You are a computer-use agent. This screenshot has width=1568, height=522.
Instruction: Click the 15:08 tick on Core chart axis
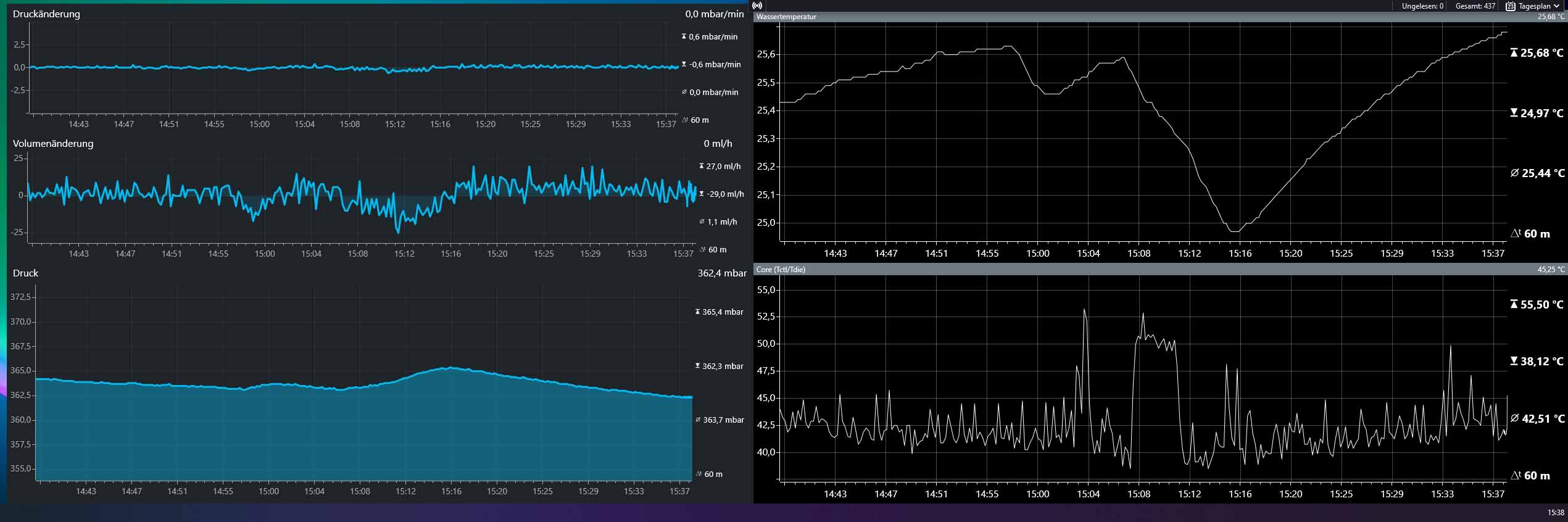point(1139,494)
